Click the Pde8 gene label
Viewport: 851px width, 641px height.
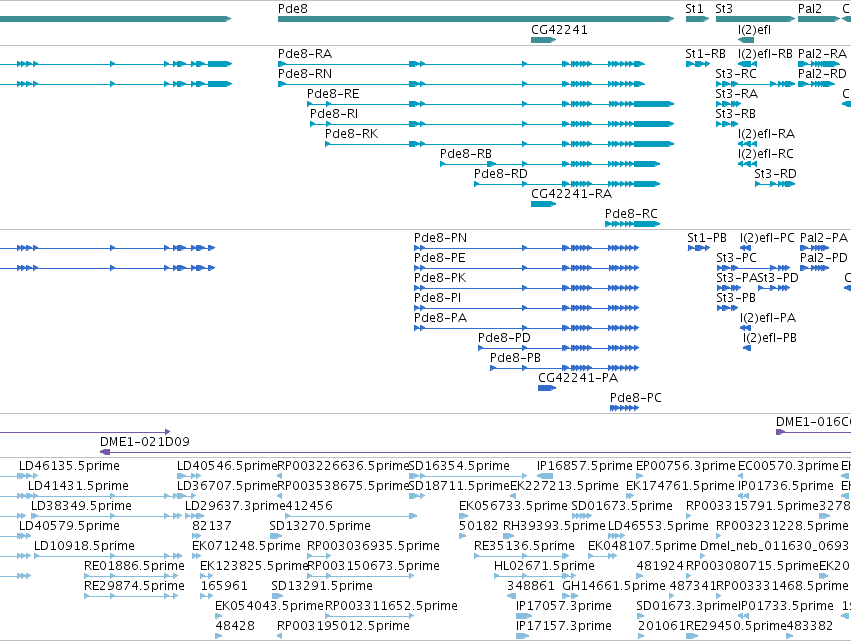click(293, 9)
